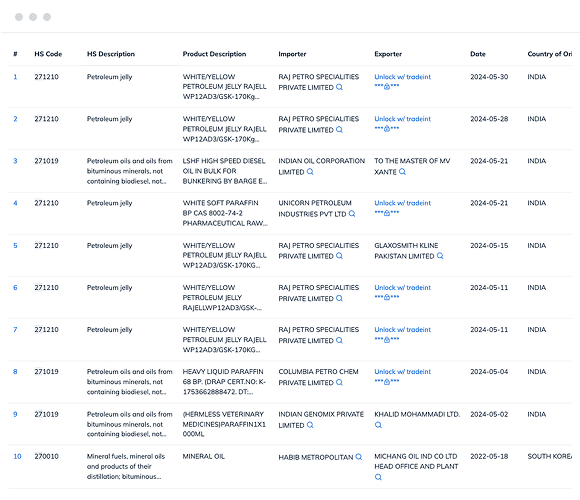Open Unlock w/ tradeint link in row 8
The image size is (580, 500).
(402, 372)
